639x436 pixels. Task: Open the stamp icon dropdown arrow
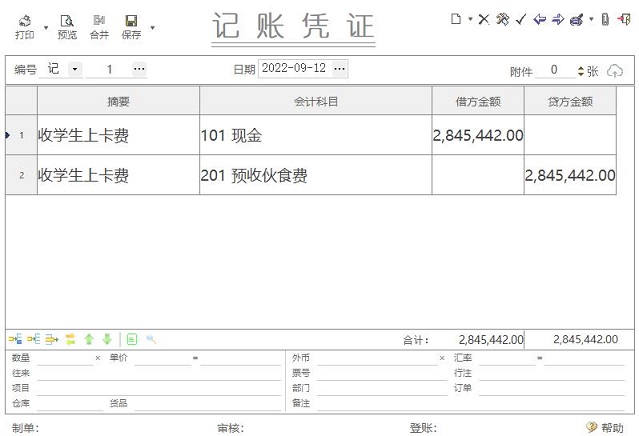(x=591, y=19)
